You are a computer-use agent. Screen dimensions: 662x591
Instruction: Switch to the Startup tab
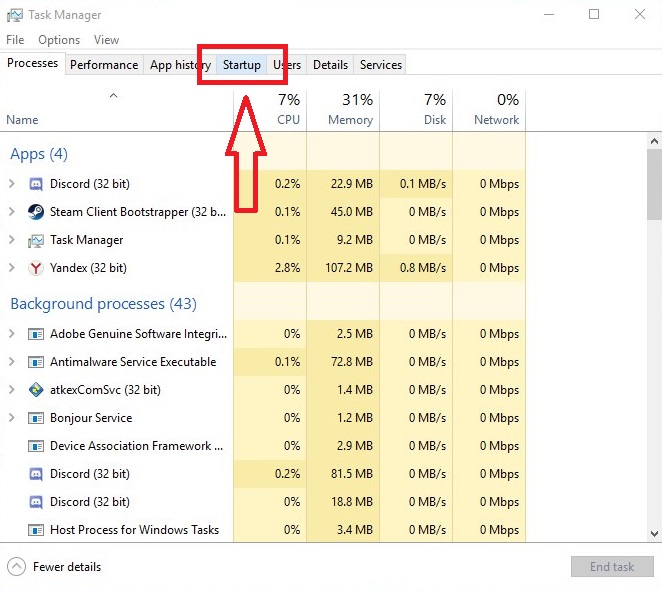click(242, 65)
